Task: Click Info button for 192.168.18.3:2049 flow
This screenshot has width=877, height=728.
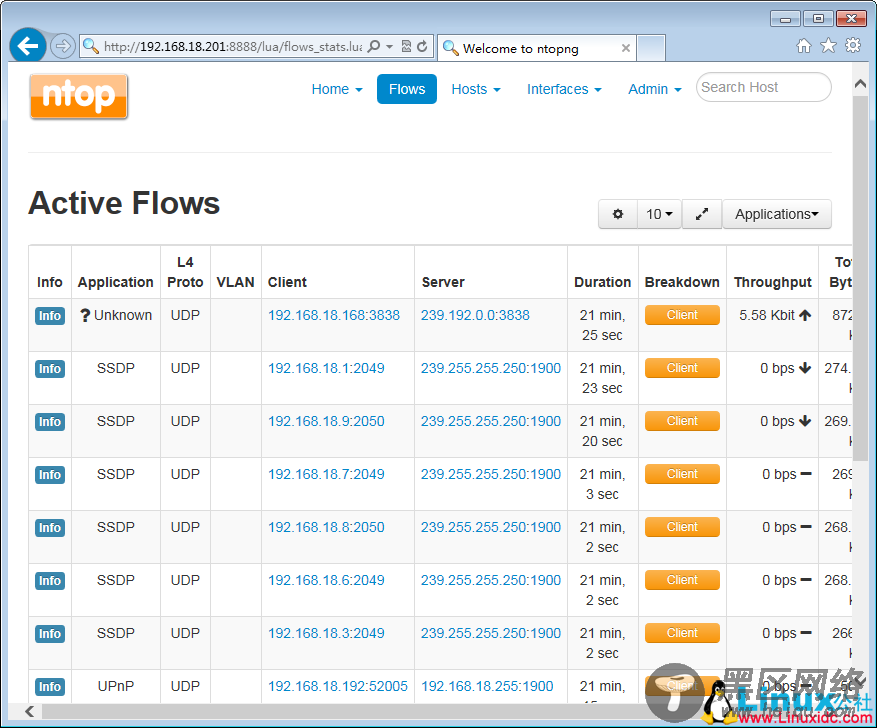Action: (50, 634)
